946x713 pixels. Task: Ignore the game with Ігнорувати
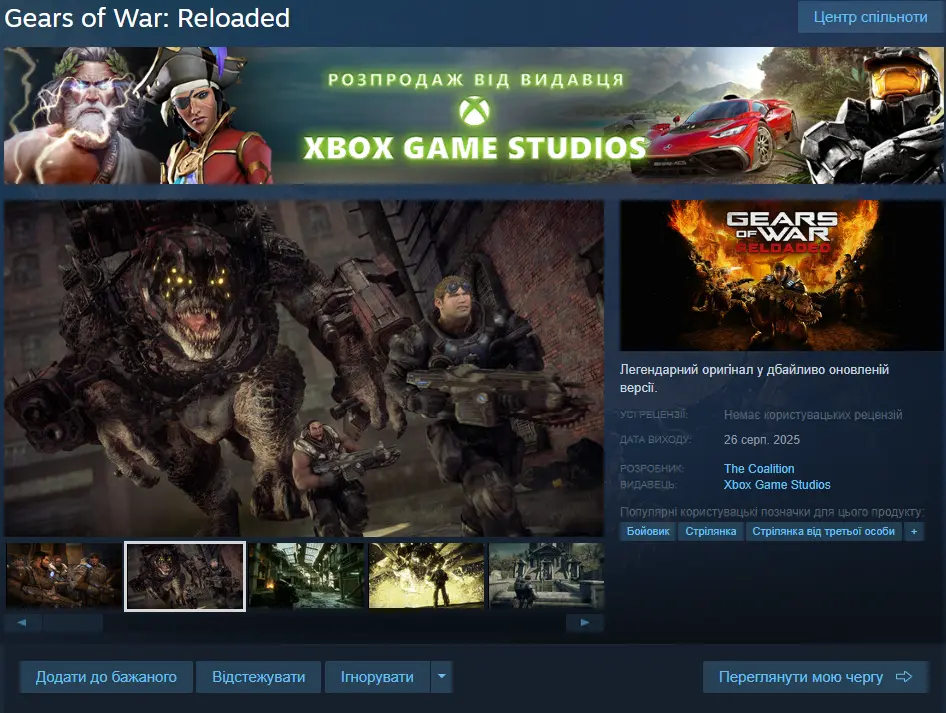(x=377, y=677)
